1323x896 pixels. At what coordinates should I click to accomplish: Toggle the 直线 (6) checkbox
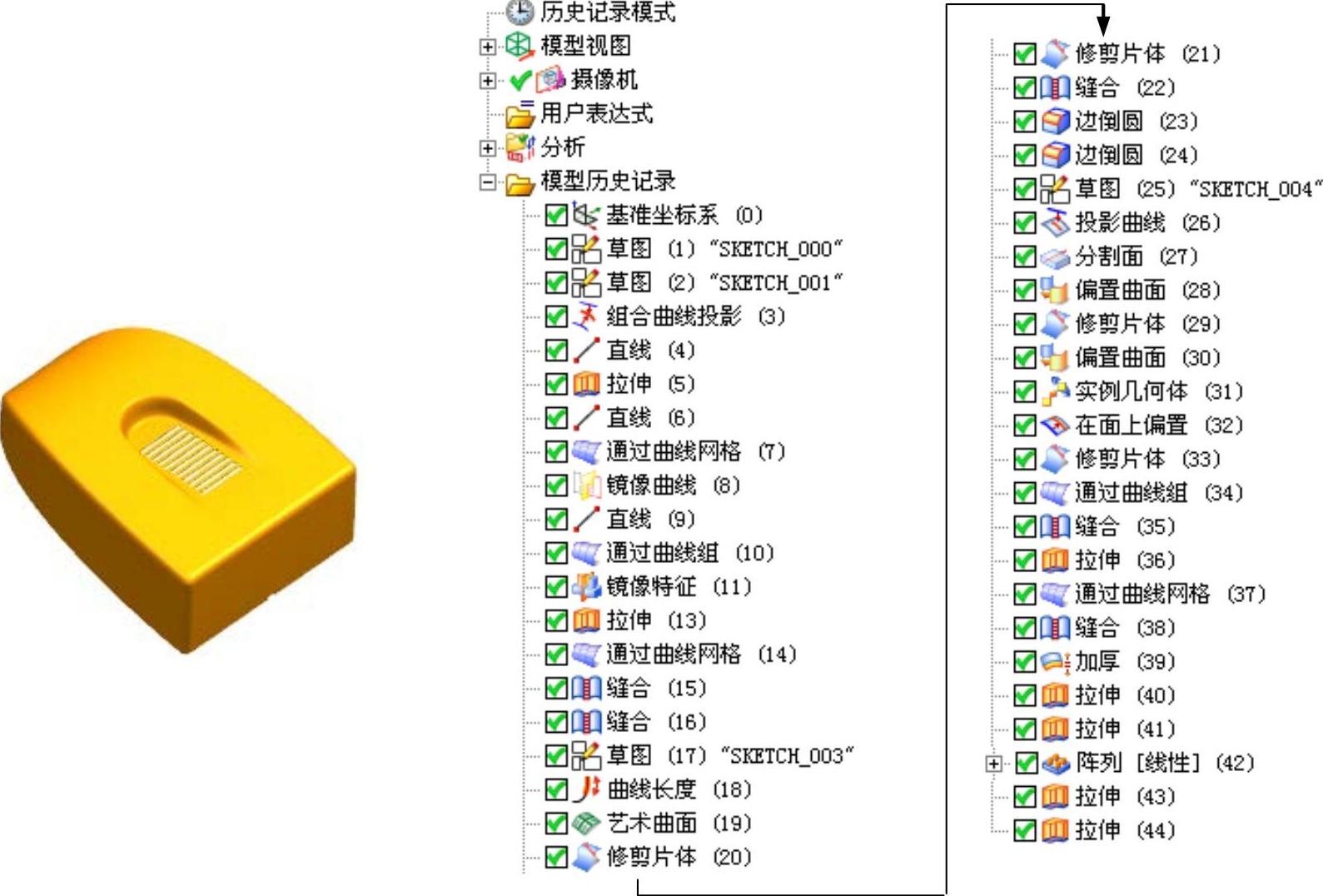[x=556, y=418]
